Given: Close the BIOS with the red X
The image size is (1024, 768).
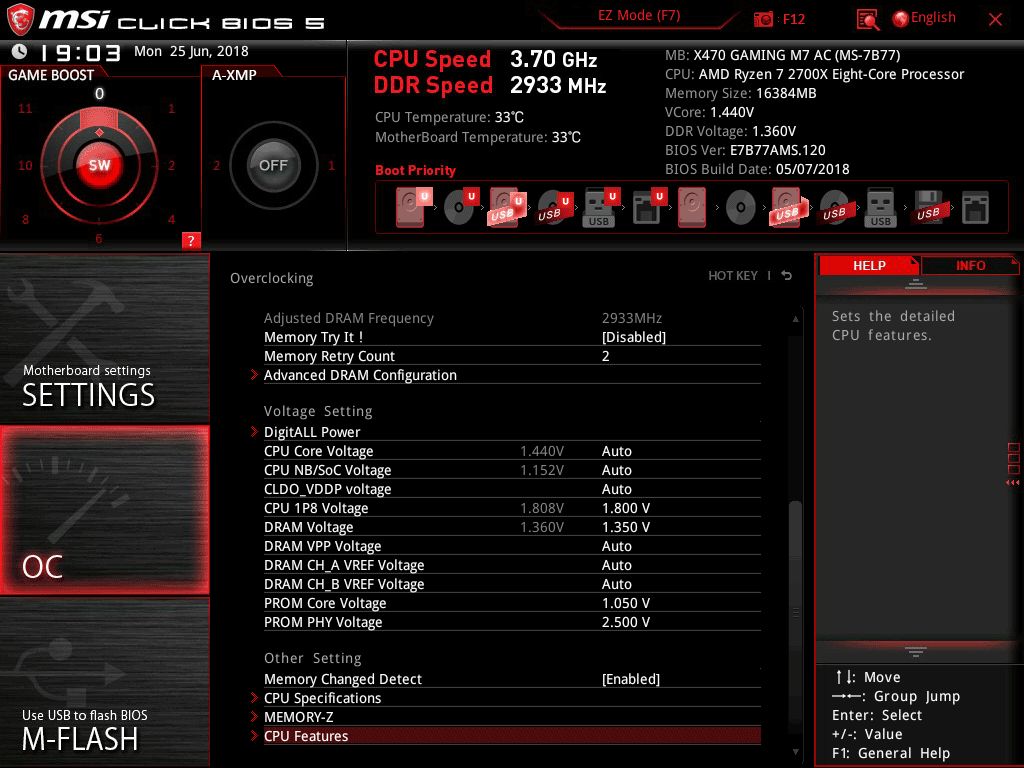Looking at the screenshot, I should coord(995,20).
